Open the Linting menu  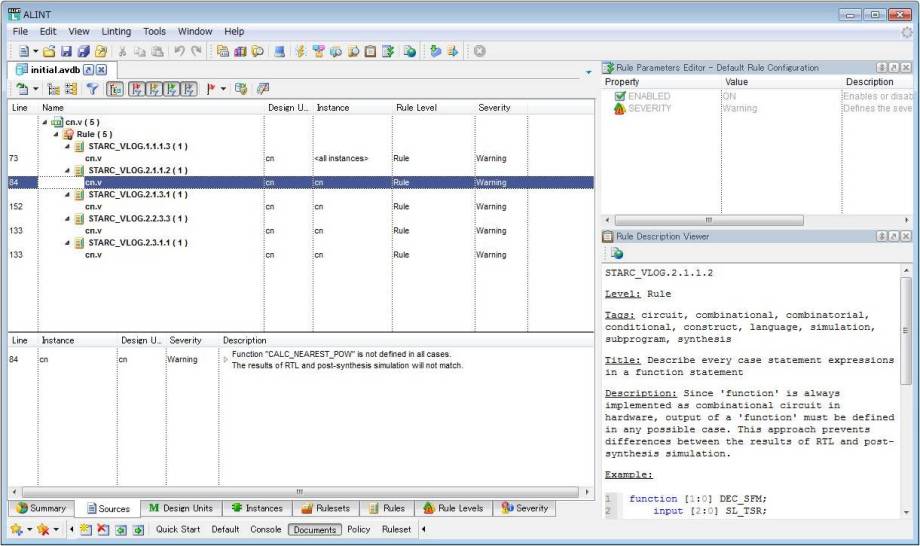click(116, 32)
